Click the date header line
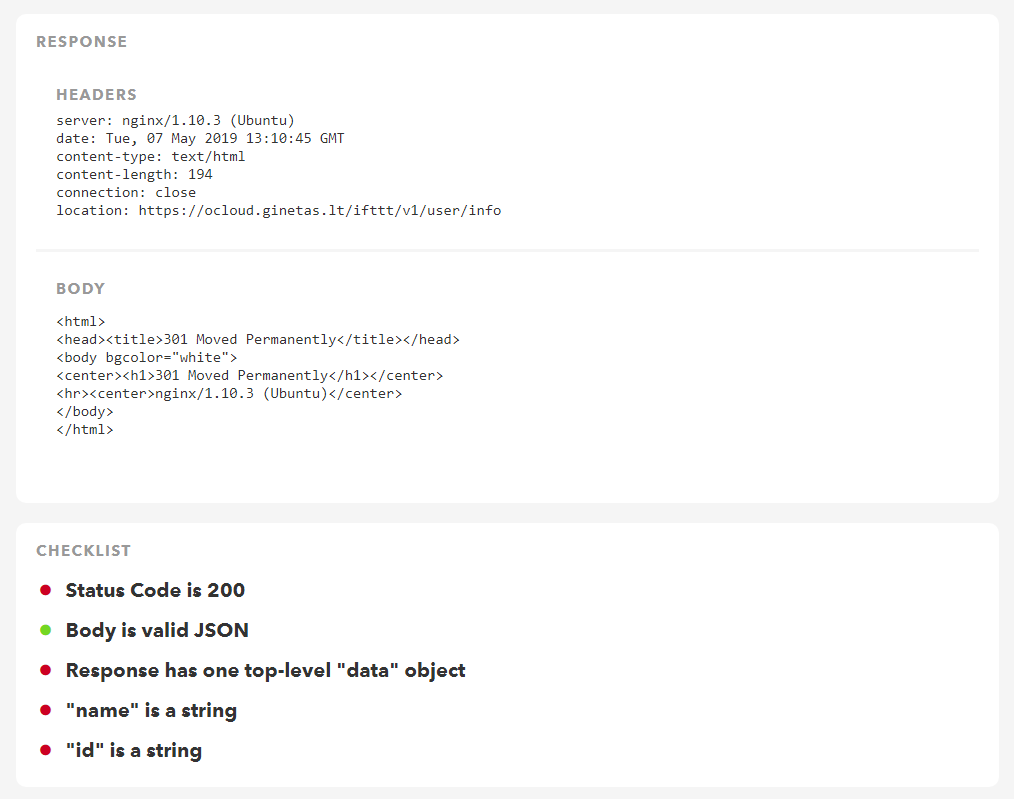1014x799 pixels. click(200, 139)
